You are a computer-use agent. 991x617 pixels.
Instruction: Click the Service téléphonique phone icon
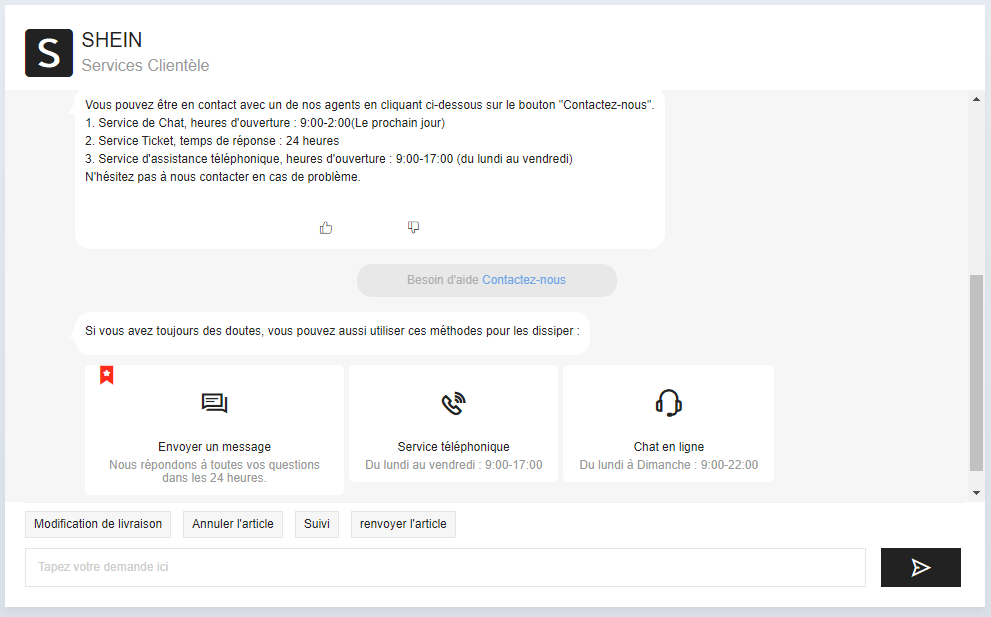[452, 403]
